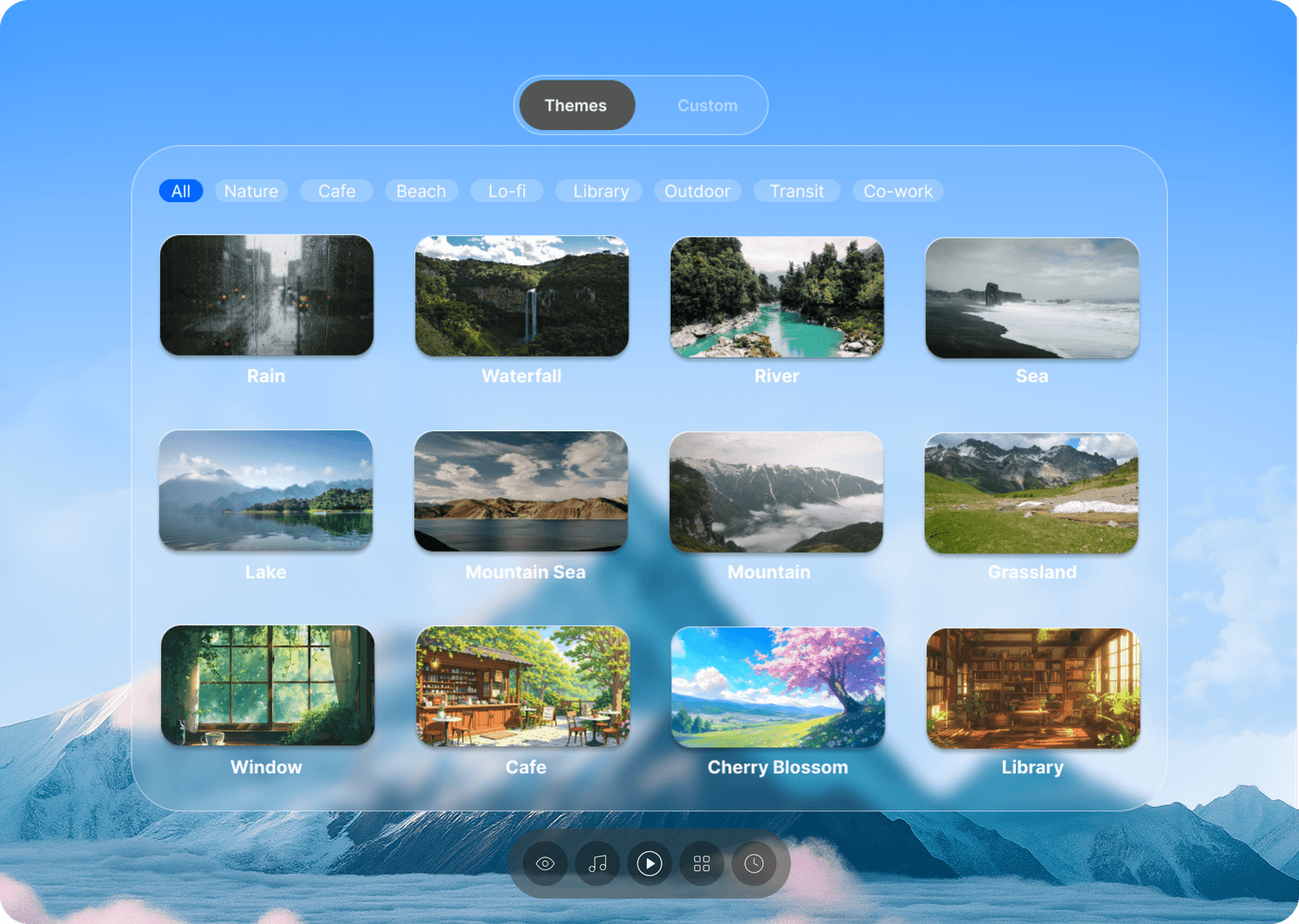The width and height of the screenshot is (1299, 924).
Task: Select the Library category filter
Action: pyautogui.click(x=598, y=191)
